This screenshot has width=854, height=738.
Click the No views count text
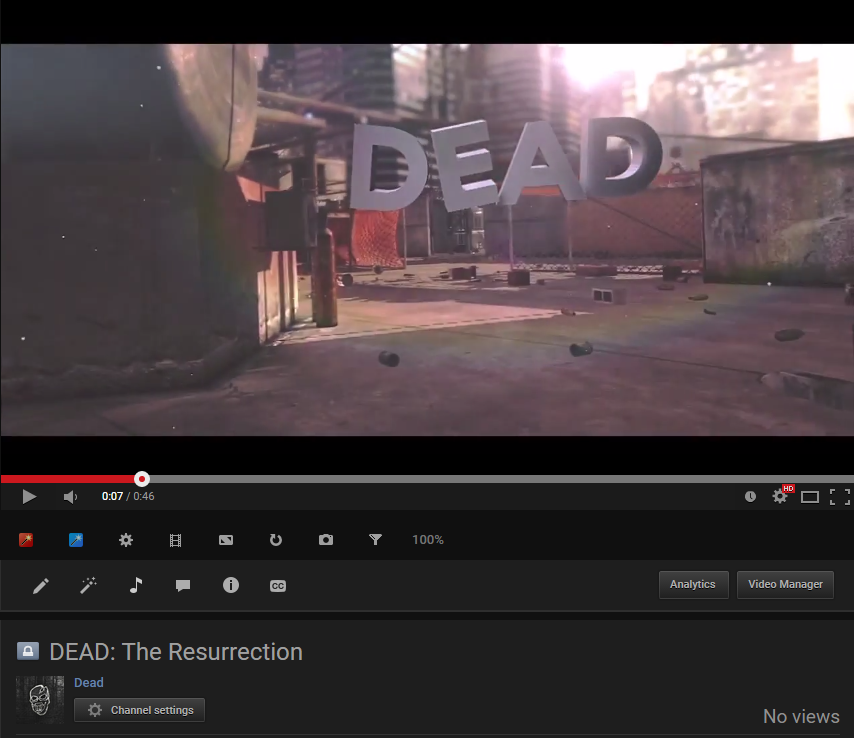pyautogui.click(x=801, y=717)
